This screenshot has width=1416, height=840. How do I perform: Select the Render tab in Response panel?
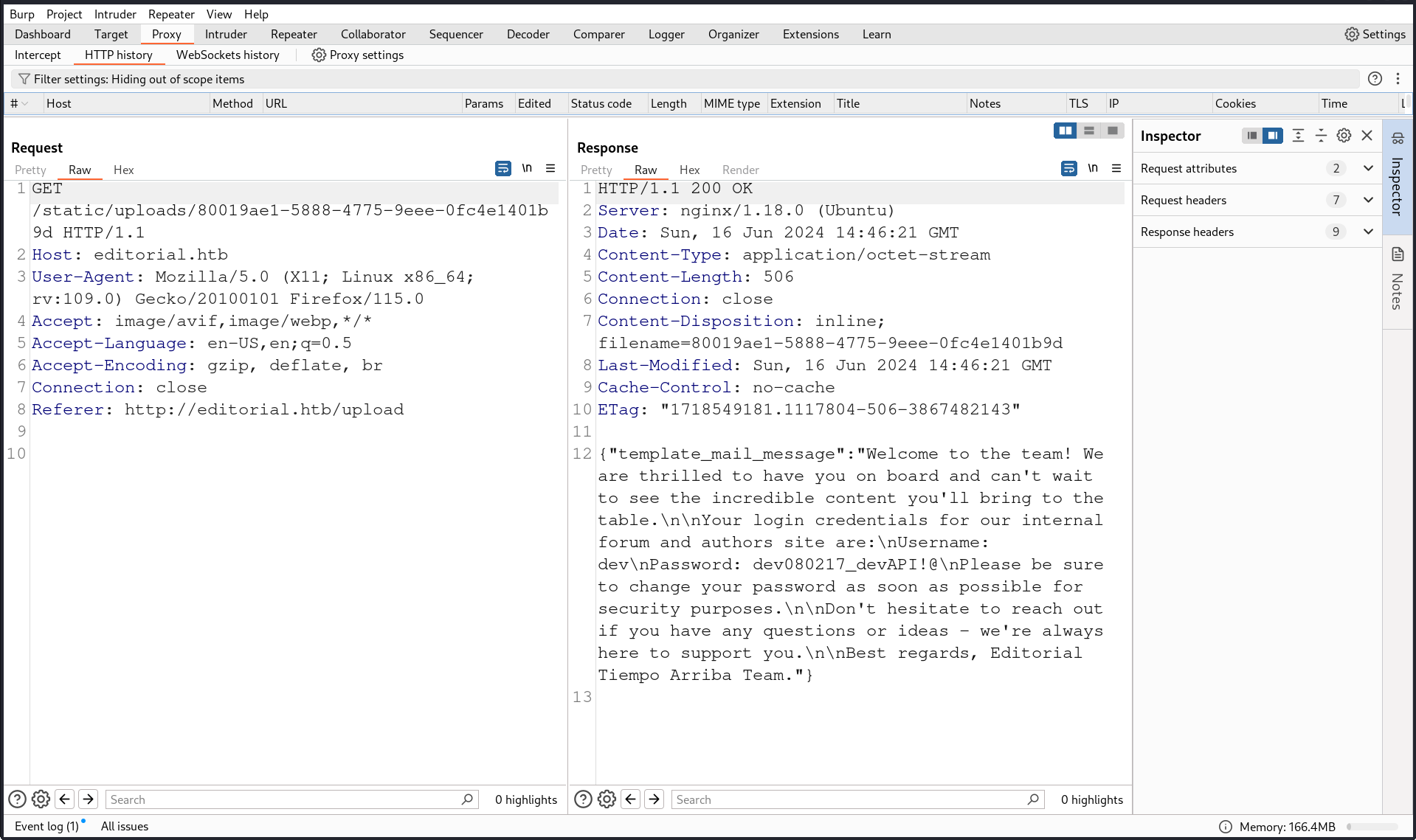click(741, 170)
